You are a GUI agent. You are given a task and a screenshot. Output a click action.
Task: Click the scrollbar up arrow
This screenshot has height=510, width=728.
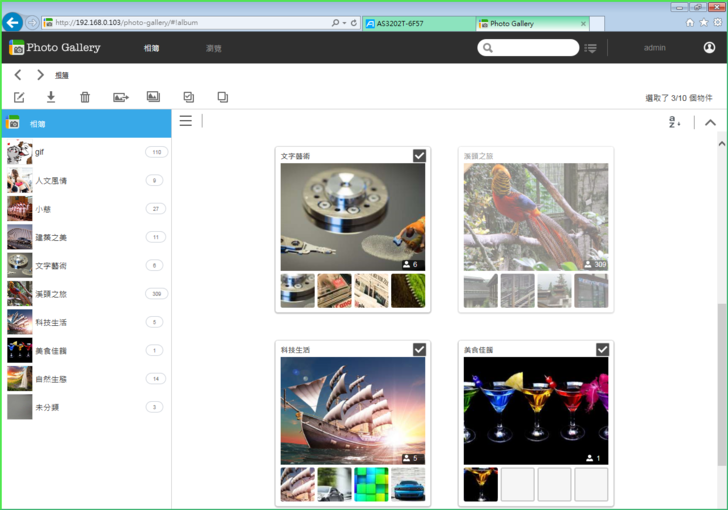click(x=722, y=144)
